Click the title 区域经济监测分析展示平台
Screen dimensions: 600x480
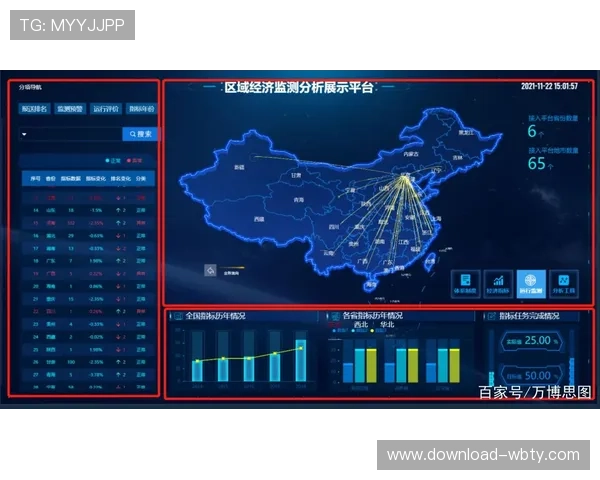tap(299, 88)
